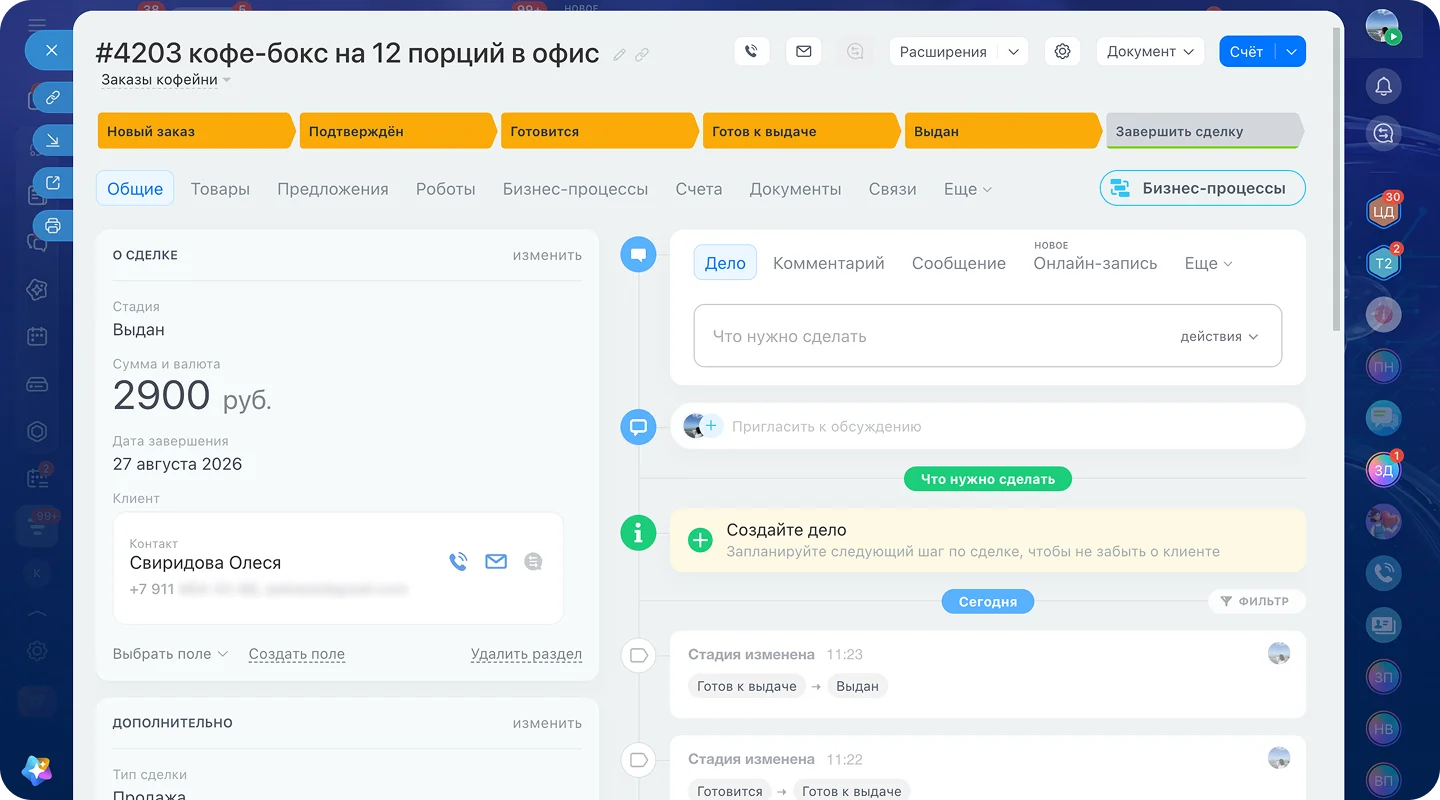Click the Фильтр button in timeline
The image size is (1440, 800).
(1257, 601)
